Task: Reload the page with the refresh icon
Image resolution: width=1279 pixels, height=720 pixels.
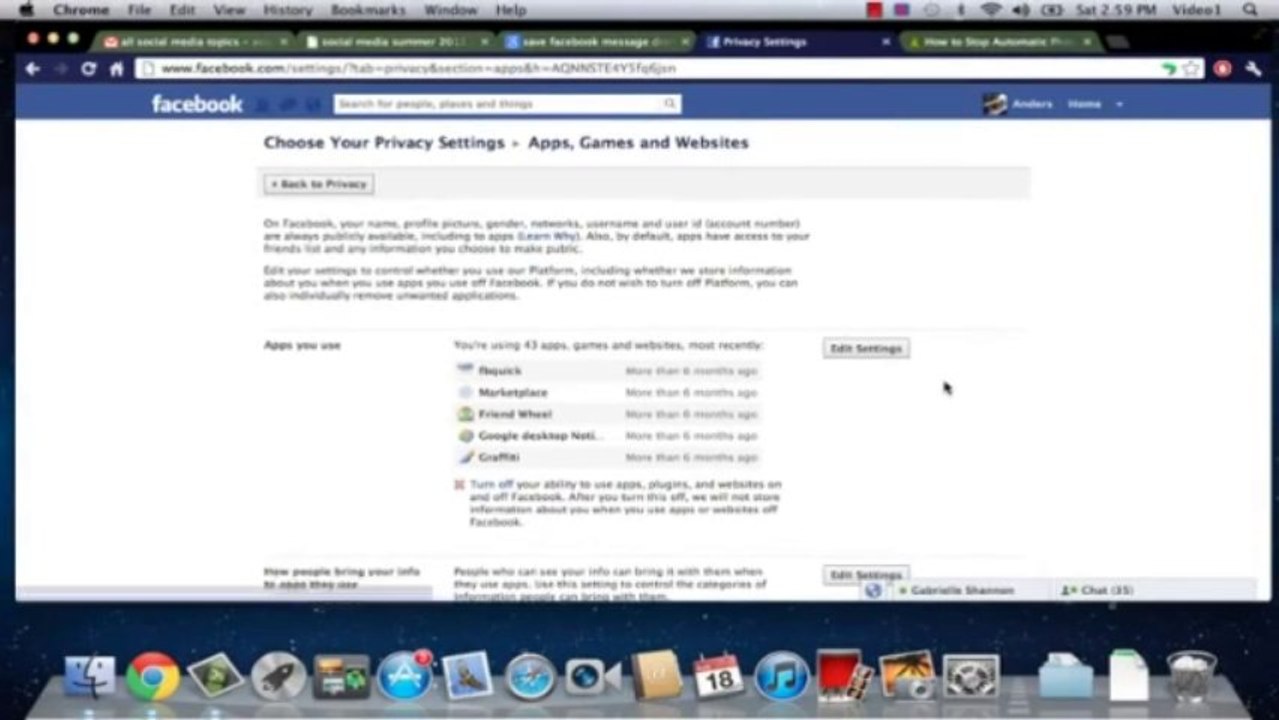Action: pos(89,69)
